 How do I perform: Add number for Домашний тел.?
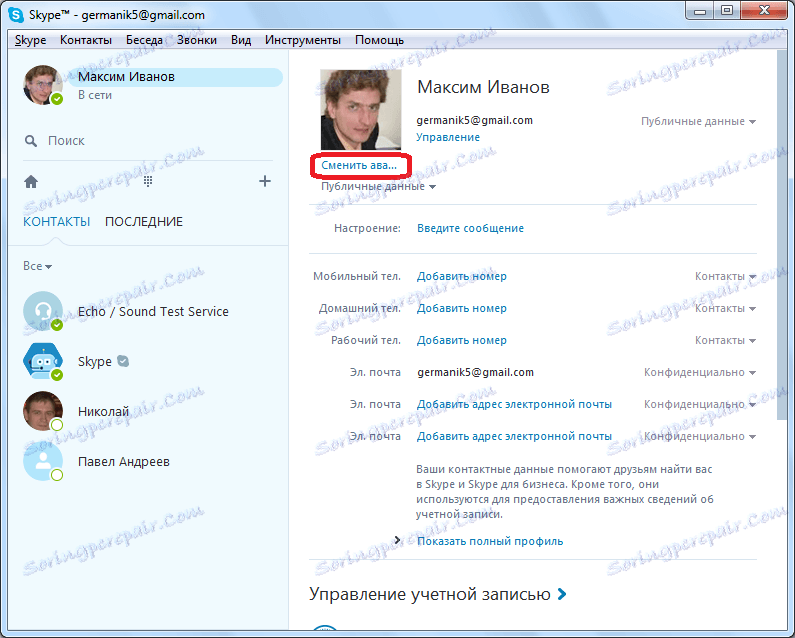[461, 308]
